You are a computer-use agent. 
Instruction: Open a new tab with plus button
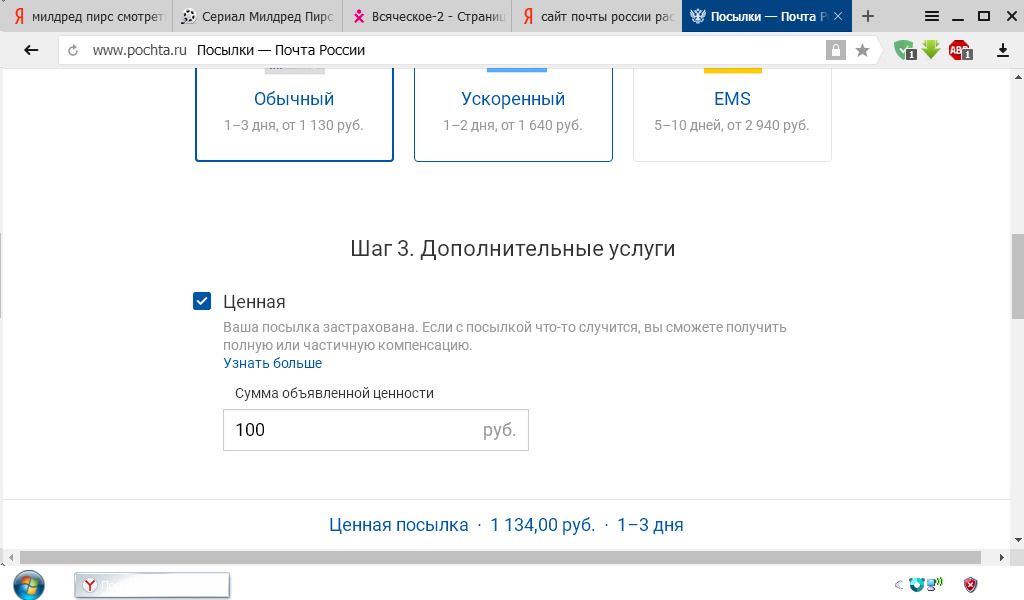[868, 16]
